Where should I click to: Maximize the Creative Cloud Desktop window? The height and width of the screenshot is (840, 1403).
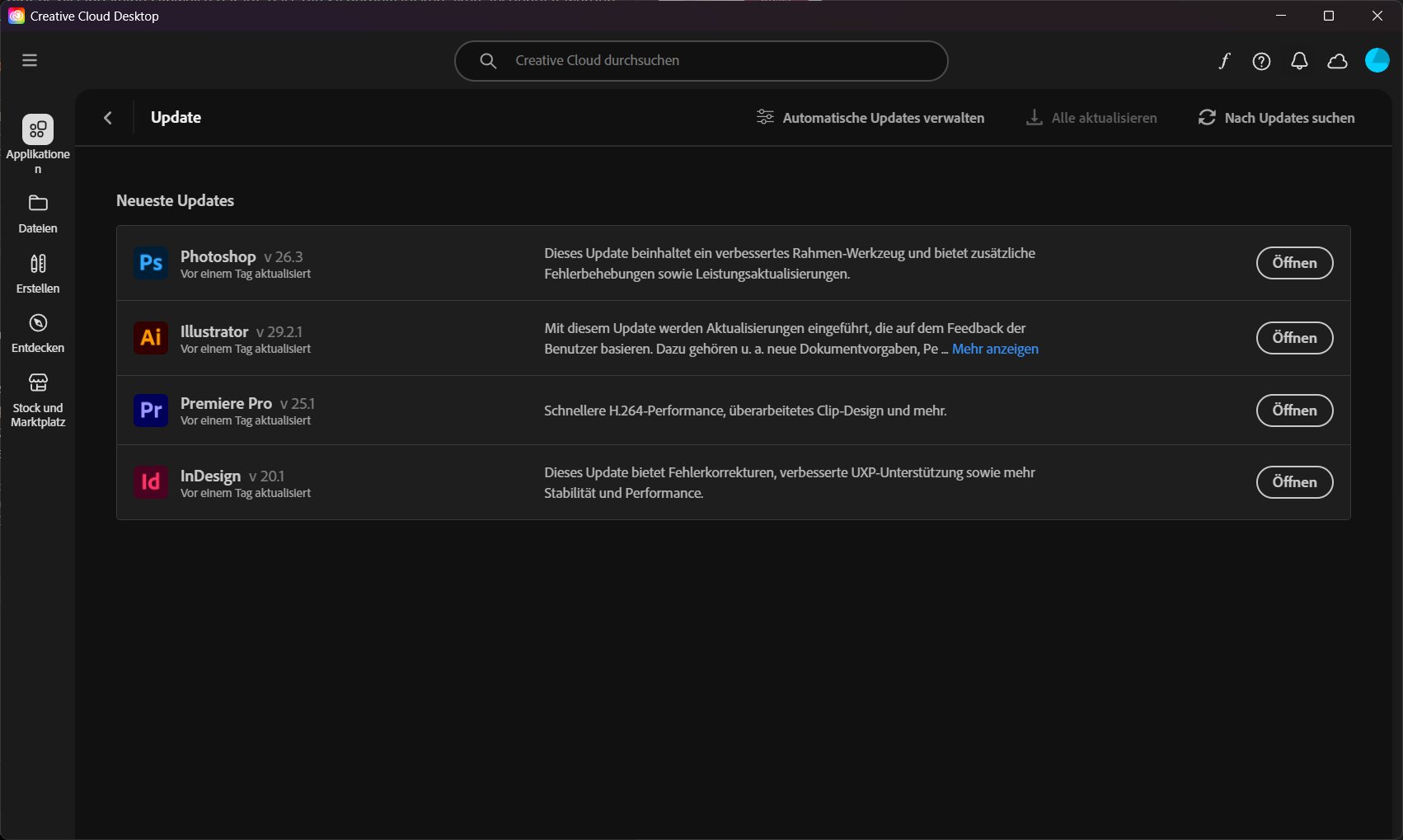pyautogui.click(x=1329, y=16)
